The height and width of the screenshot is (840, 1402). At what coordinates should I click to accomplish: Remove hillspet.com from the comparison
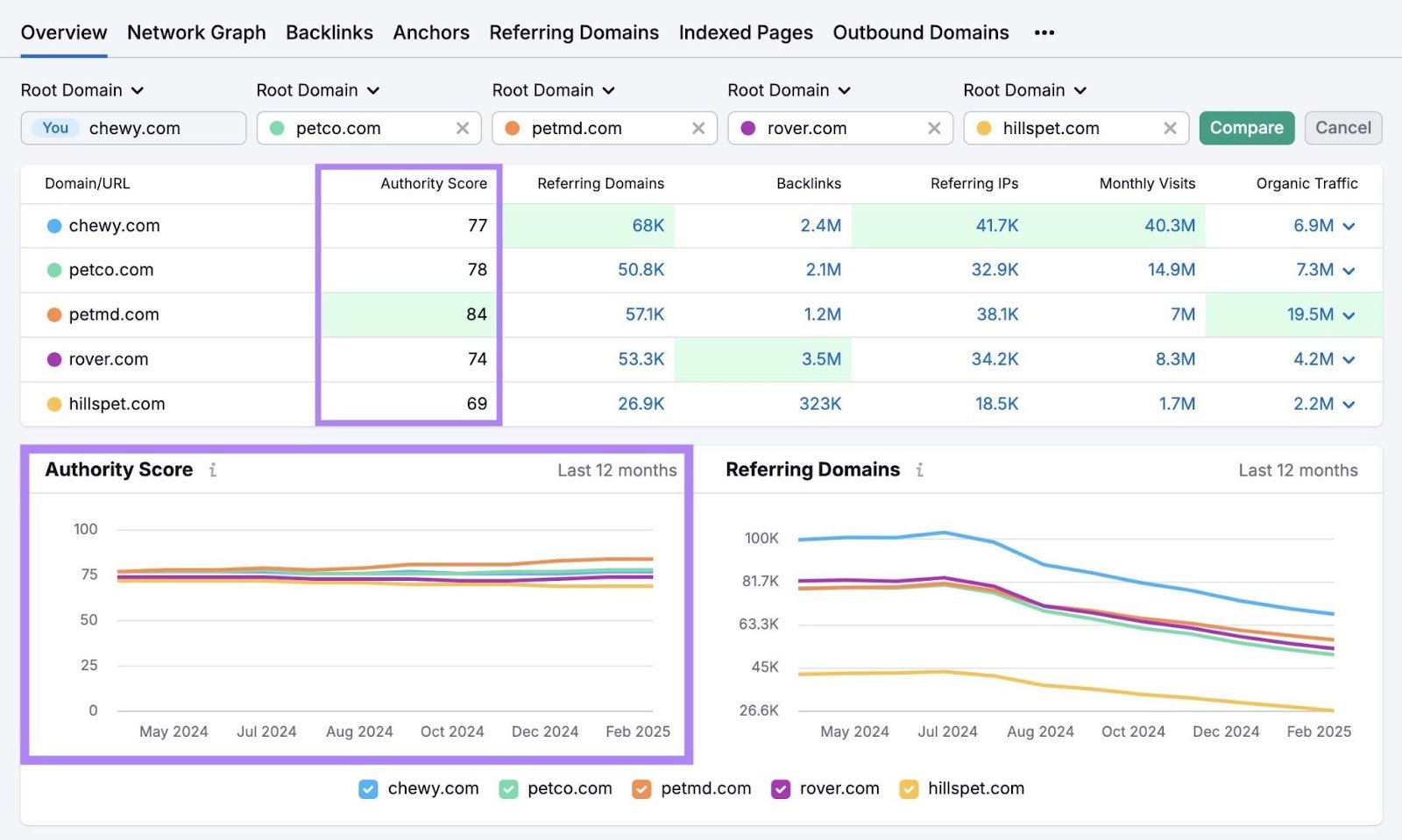click(1171, 128)
